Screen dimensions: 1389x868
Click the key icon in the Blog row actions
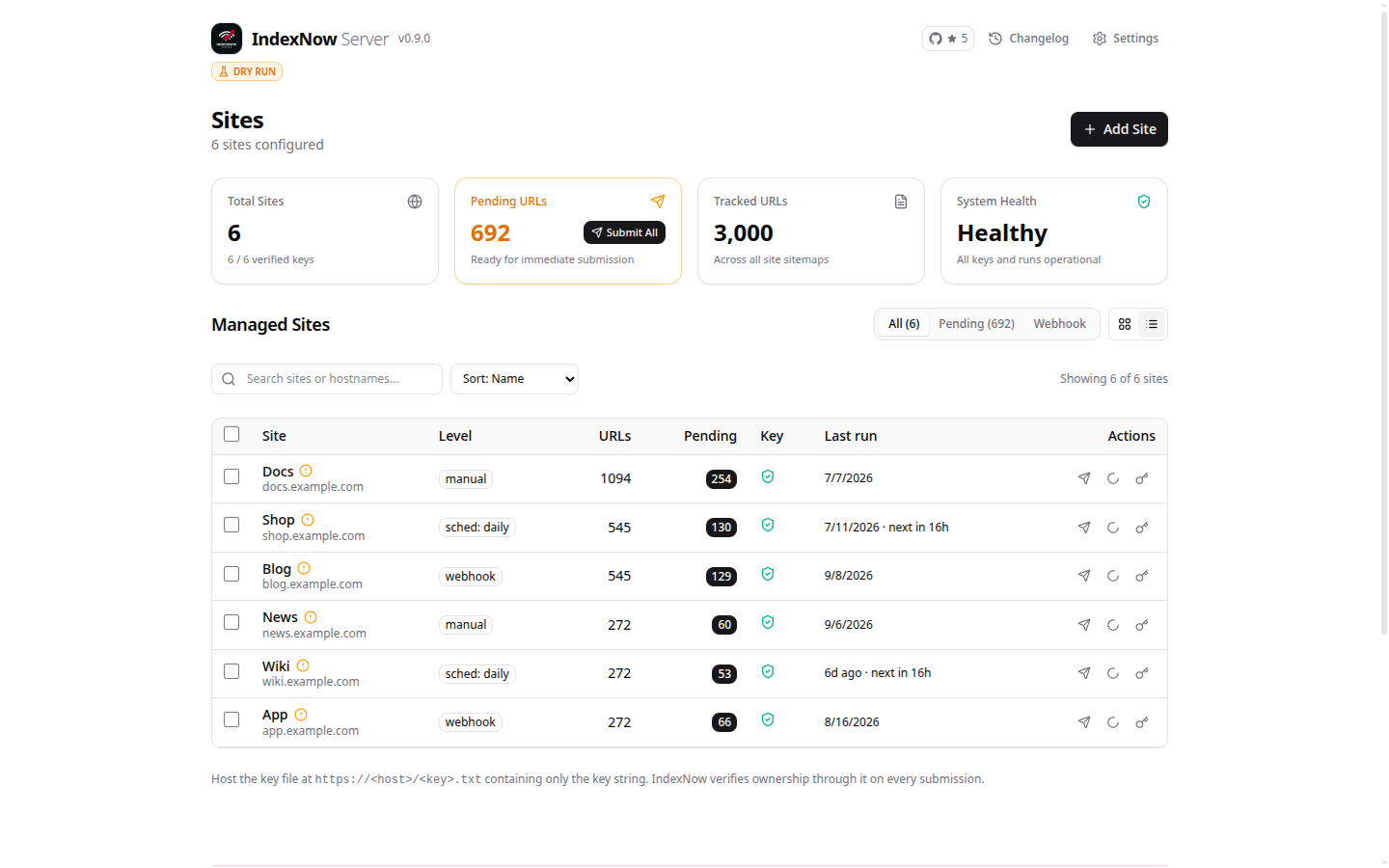click(1142, 576)
